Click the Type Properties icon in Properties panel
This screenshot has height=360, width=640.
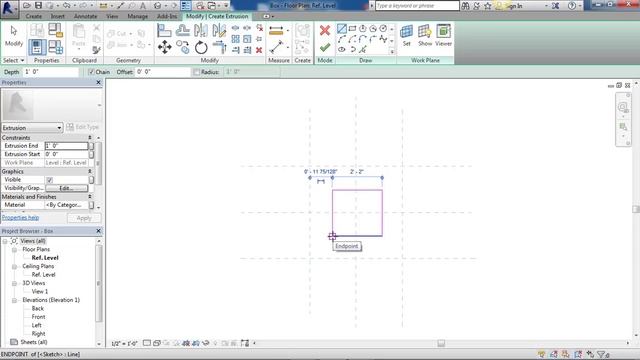click(37, 30)
